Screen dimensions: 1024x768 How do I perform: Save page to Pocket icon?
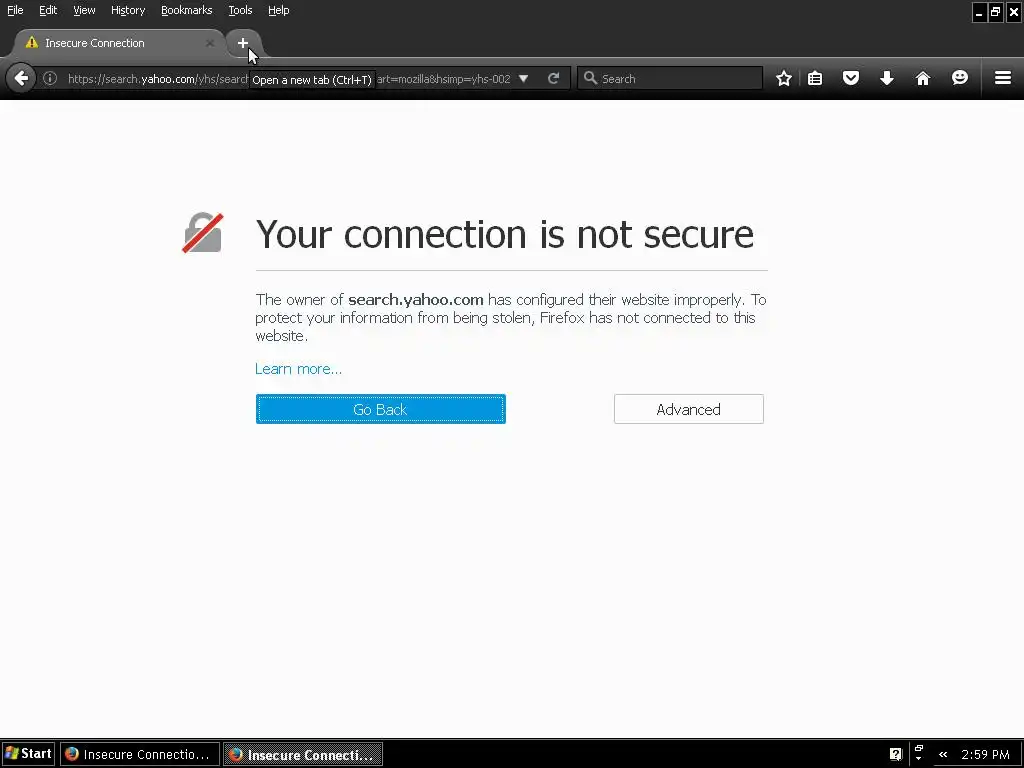coord(850,78)
